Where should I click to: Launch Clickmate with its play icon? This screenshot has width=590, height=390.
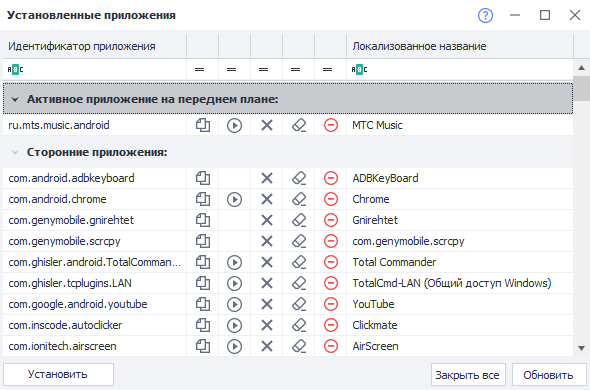click(234, 325)
